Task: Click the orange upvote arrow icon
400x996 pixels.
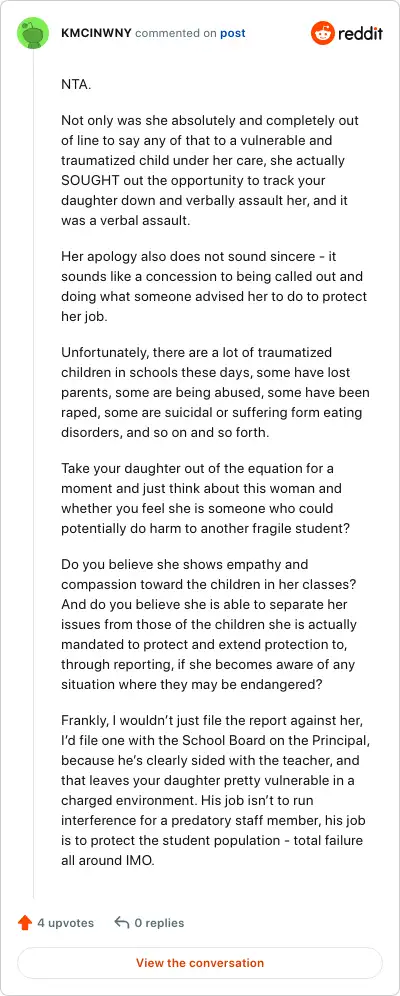Action: [x=25, y=922]
